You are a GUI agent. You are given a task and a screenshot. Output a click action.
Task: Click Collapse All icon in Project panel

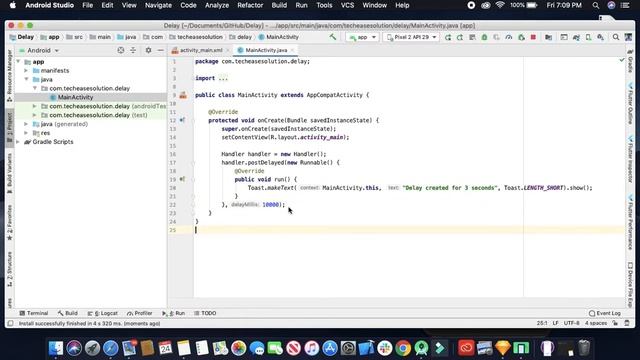[x=133, y=50]
